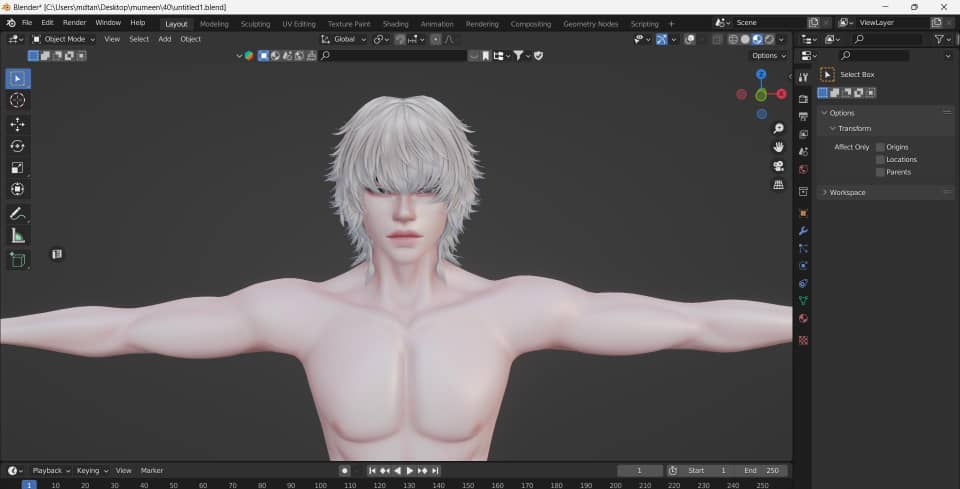Select the Scale tool
The width and height of the screenshot is (960, 489).
click(x=18, y=168)
